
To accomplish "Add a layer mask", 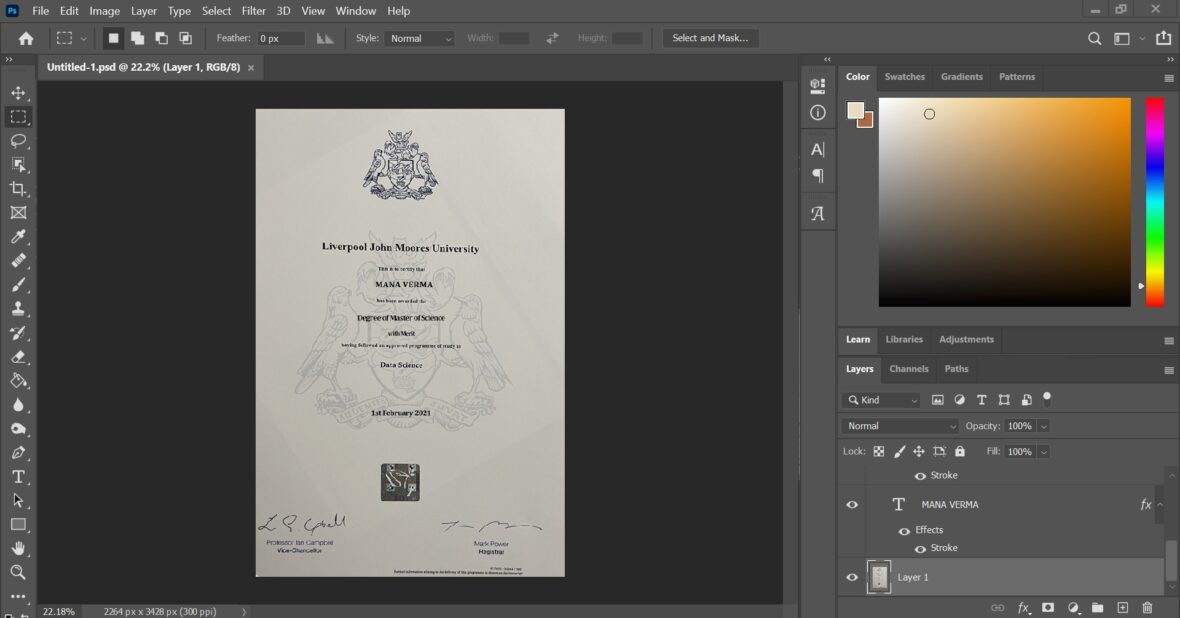I will point(1048,607).
